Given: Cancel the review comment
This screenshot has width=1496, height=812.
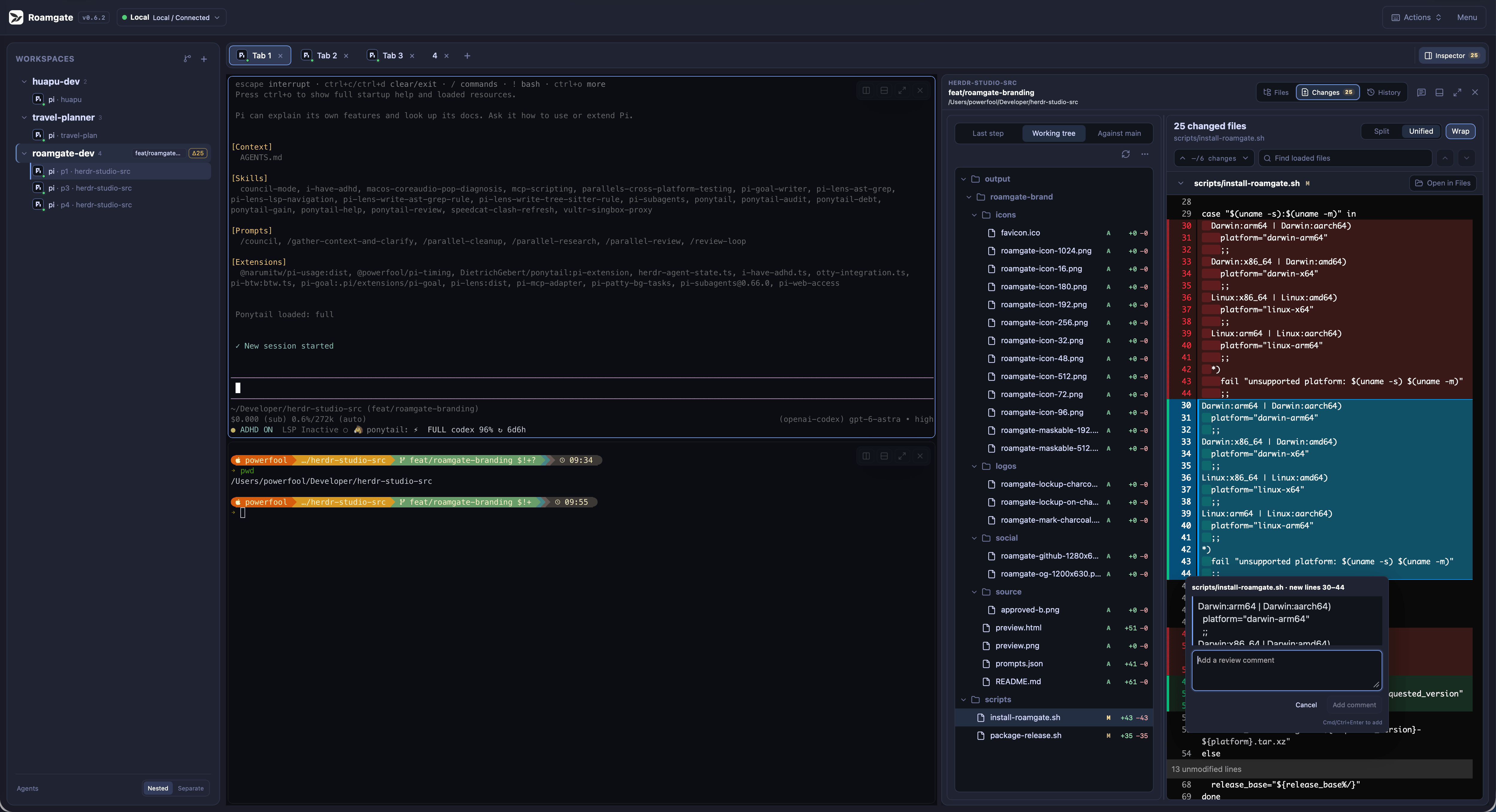Looking at the screenshot, I should [x=1306, y=705].
